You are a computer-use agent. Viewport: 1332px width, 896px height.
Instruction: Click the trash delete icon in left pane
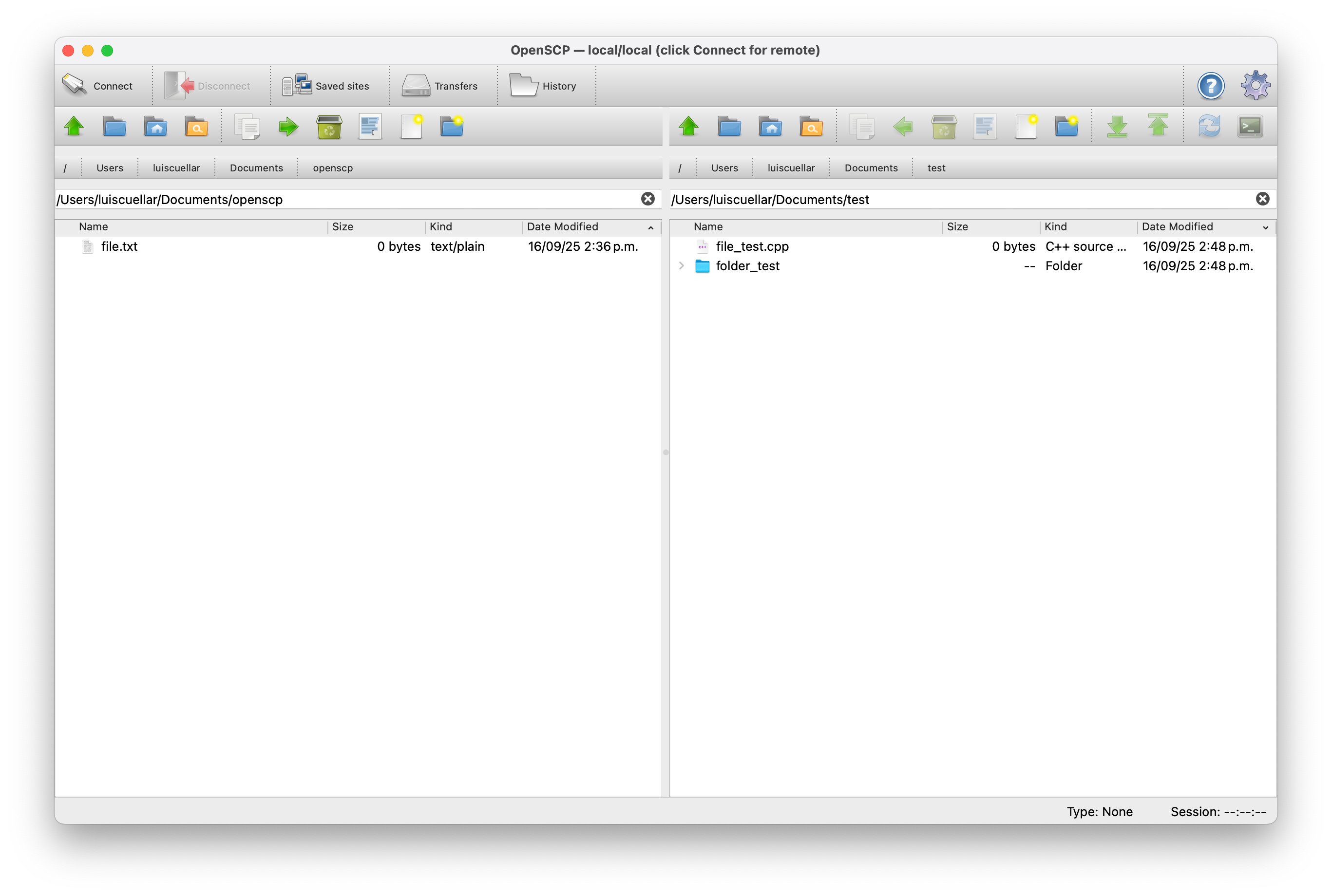(329, 126)
